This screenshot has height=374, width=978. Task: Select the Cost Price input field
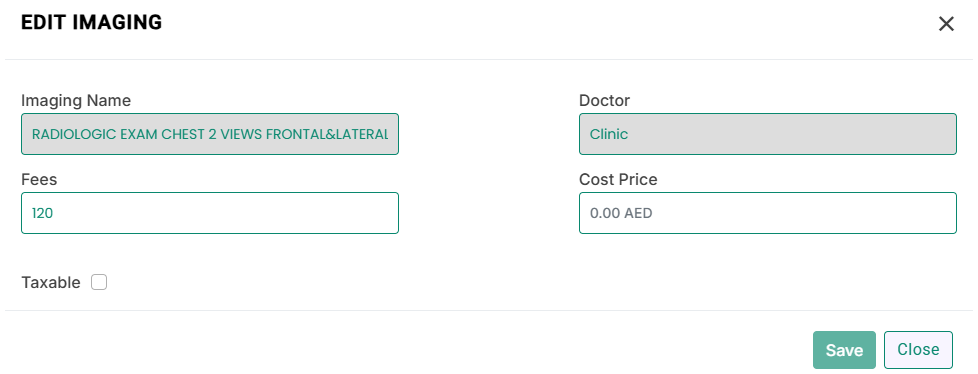(768, 213)
